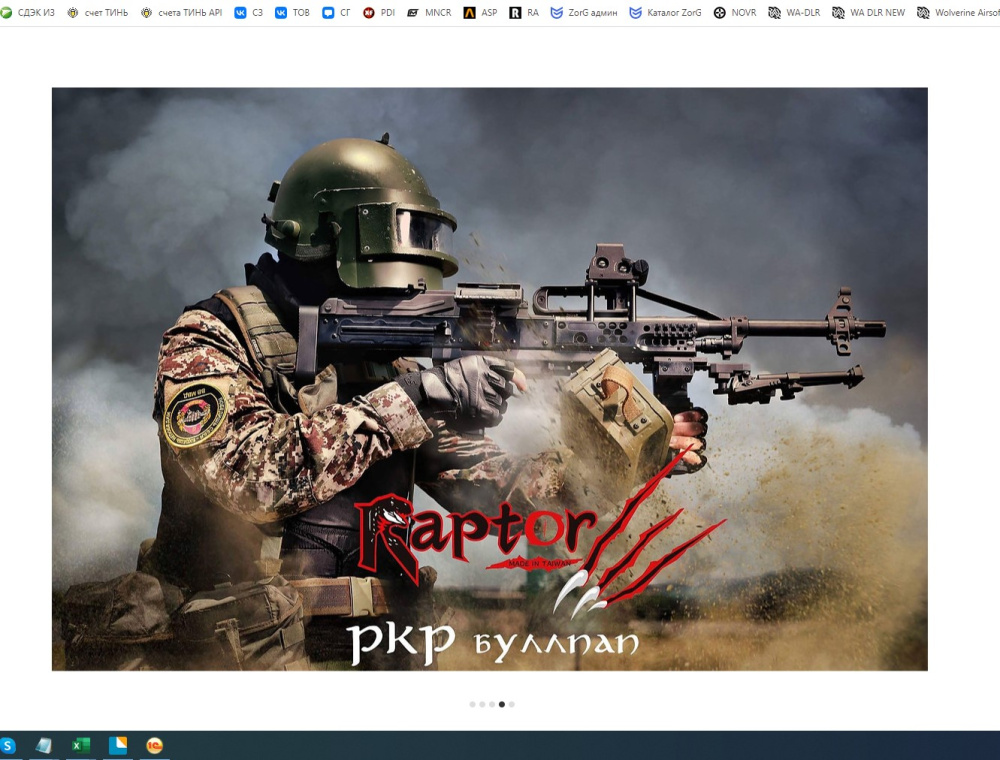Click the Raptor PKP Bullpup banner image
This screenshot has height=760, width=1000.
pyautogui.click(x=490, y=379)
